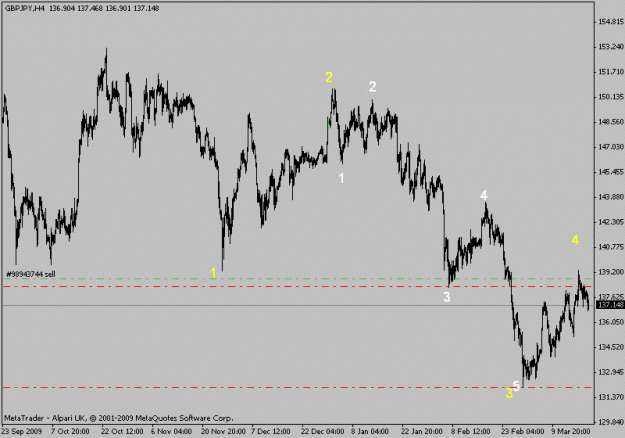Select the white wave label 1
The height and width of the screenshot is (438, 625).
pos(341,178)
